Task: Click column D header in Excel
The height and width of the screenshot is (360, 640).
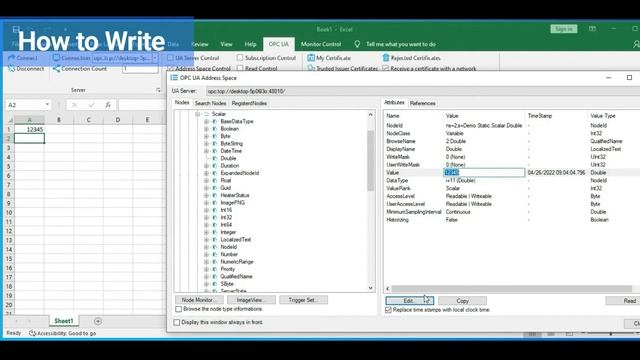Action: [118, 120]
